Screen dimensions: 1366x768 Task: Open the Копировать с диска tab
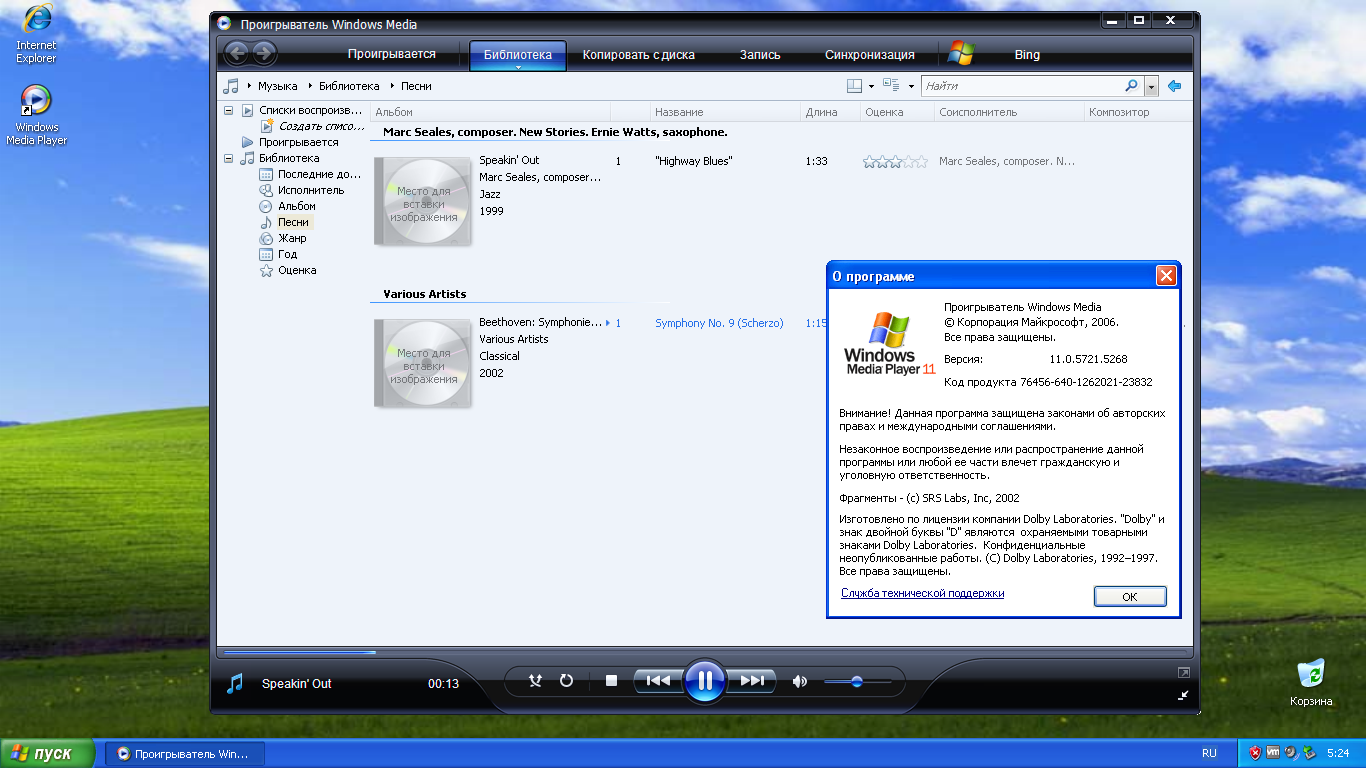[x=639, y=55]
